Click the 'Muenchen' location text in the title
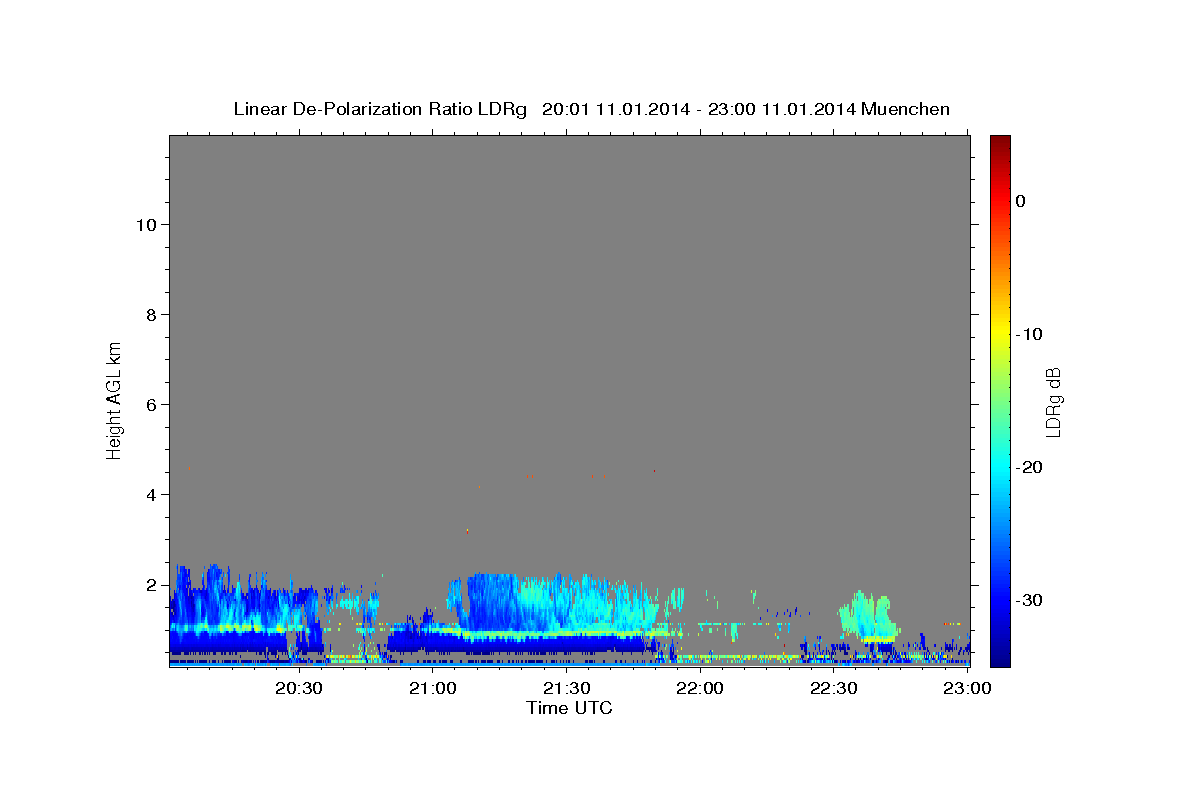 tap(906, 109)
